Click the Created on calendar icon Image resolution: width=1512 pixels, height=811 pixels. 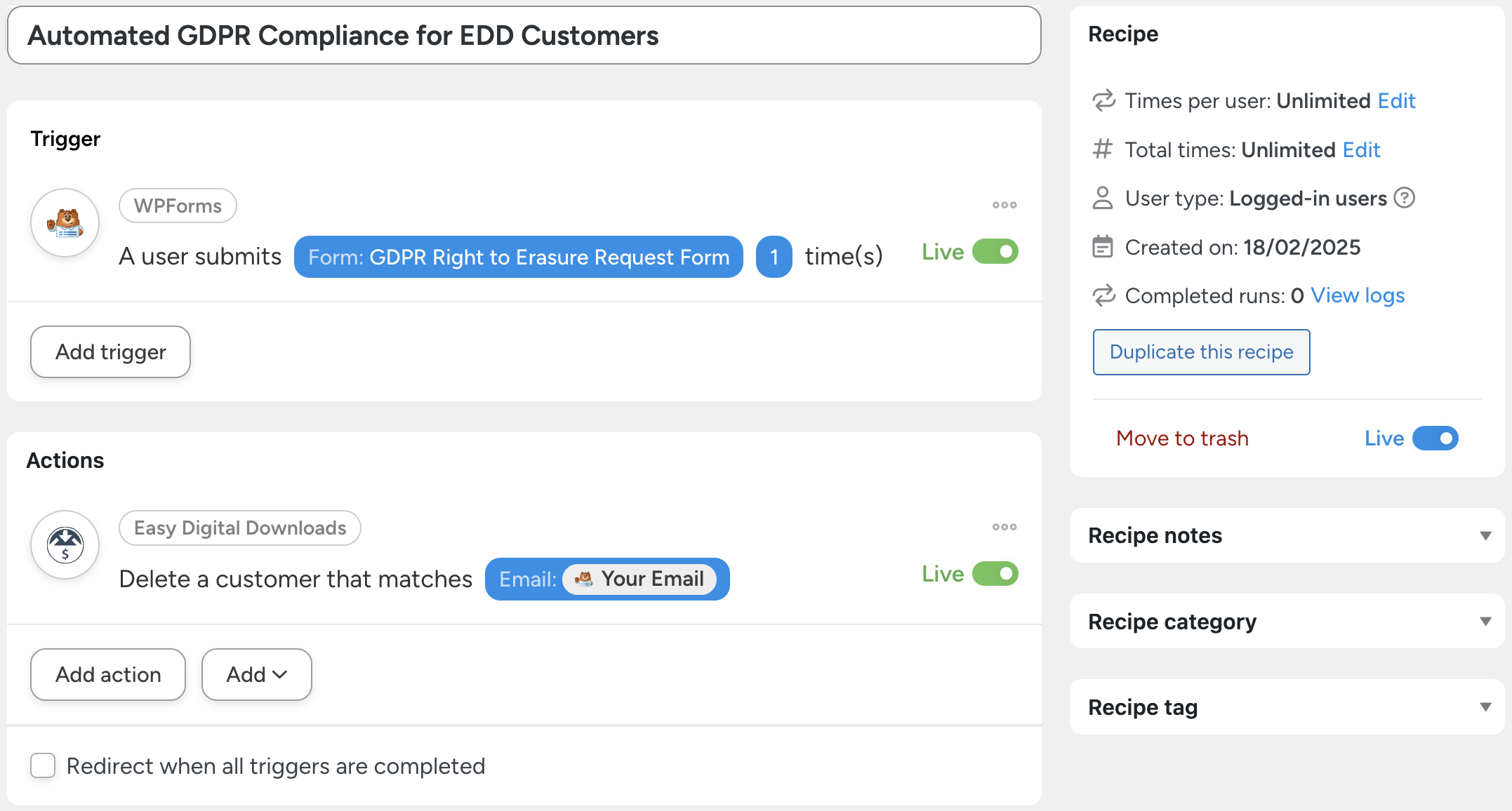coord(1103,247)
